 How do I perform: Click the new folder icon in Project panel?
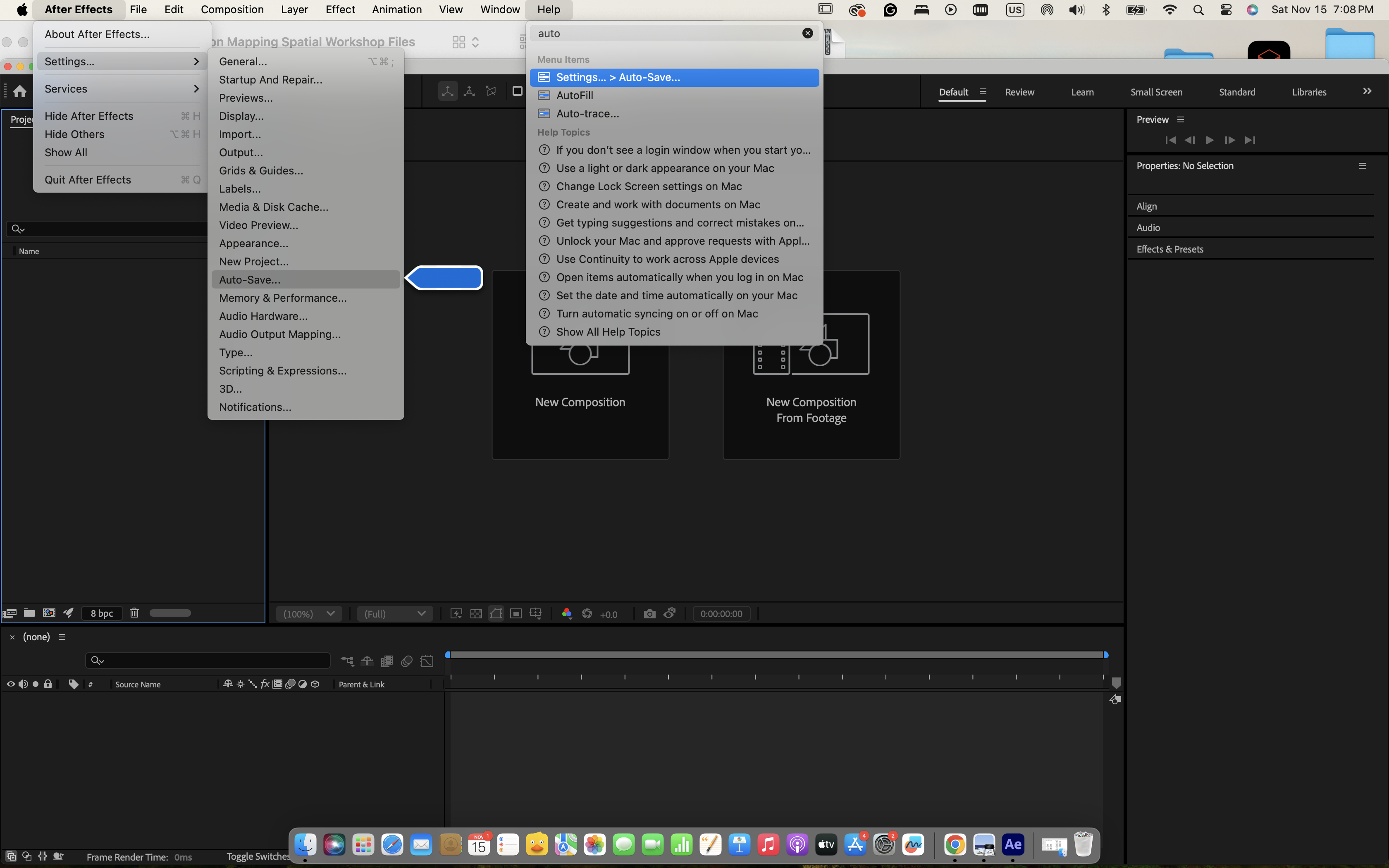[29, 613]
